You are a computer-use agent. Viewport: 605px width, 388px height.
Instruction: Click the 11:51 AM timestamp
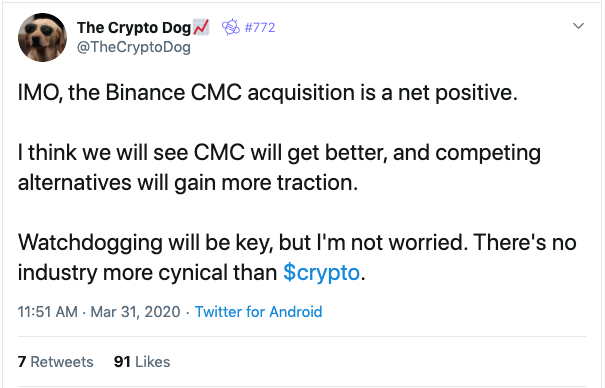[x=47, y=312]
